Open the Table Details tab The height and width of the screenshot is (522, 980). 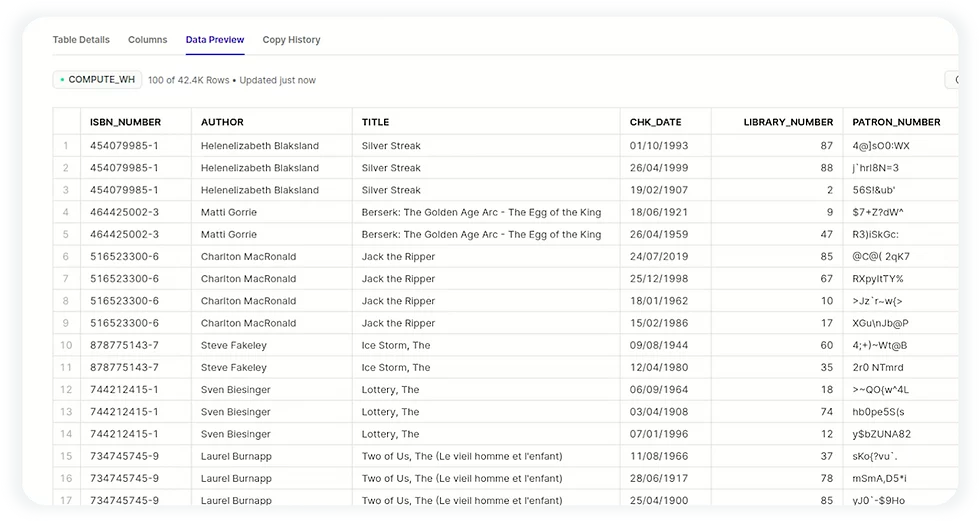[x=81, y=39]
